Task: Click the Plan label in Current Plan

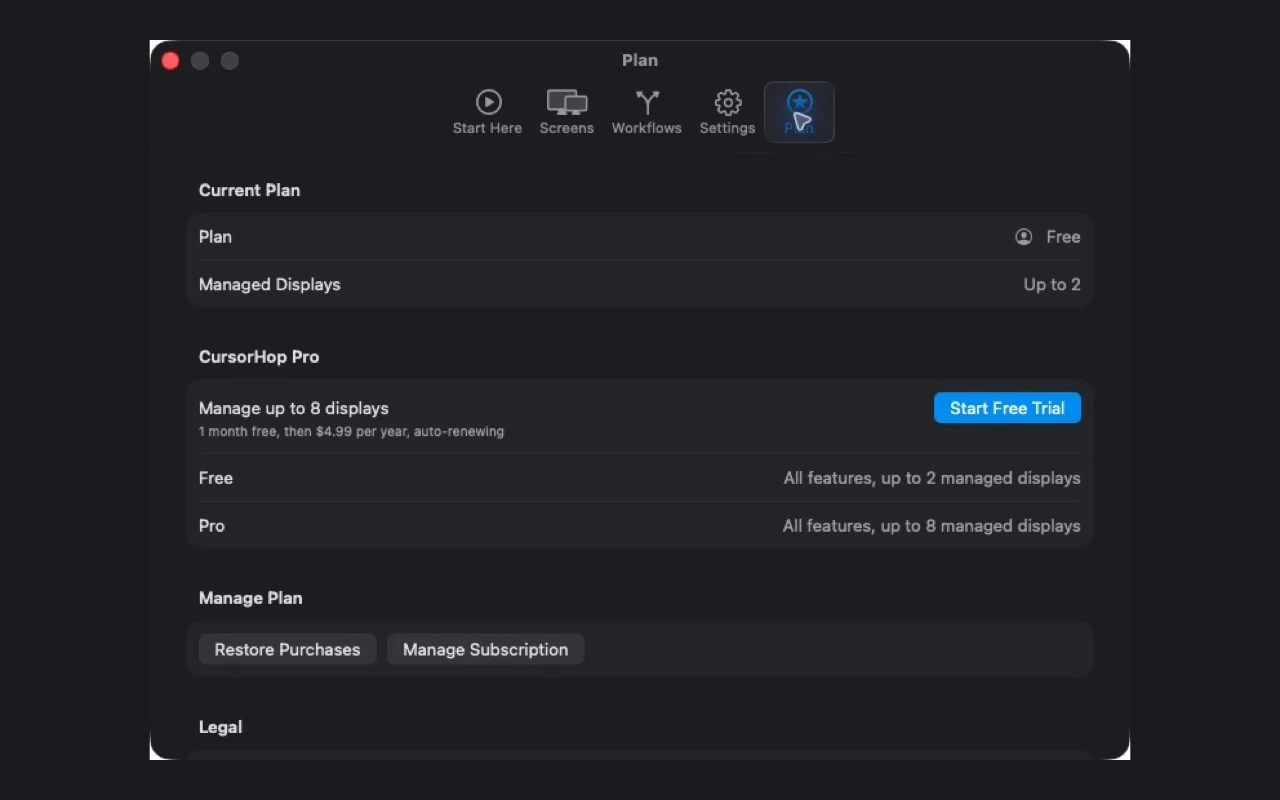Action: 215,237
